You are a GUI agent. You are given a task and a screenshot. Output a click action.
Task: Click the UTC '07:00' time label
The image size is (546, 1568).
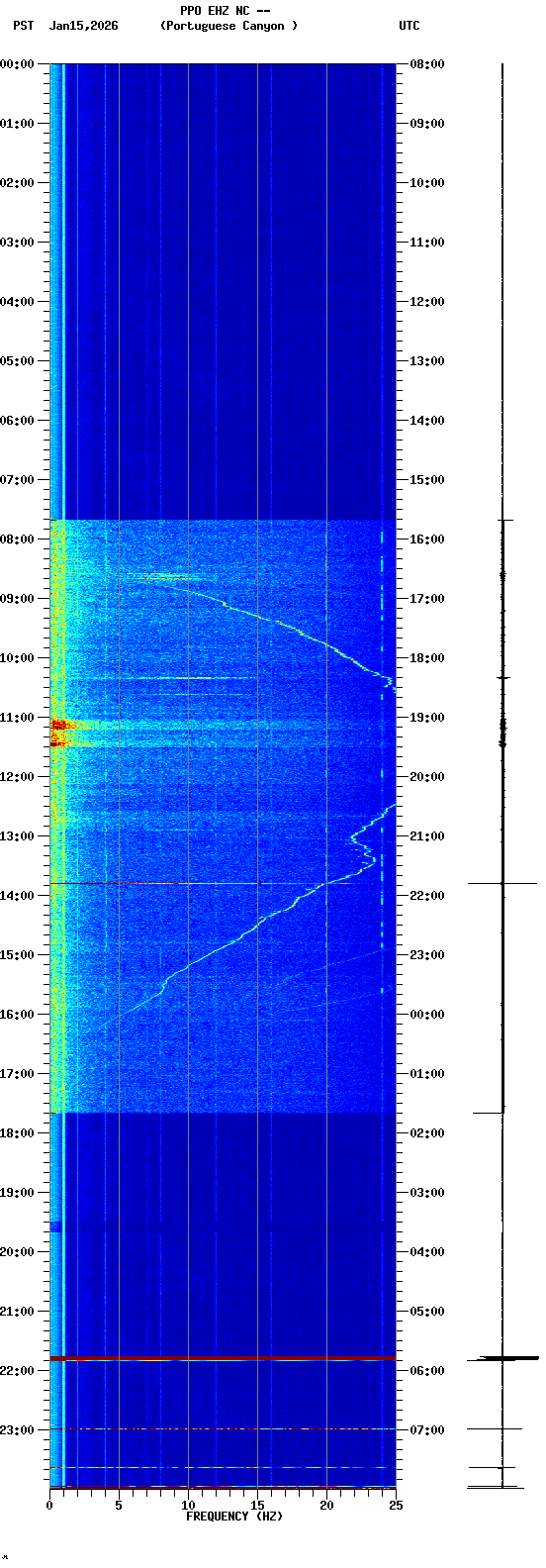pyautogui.click(x=427, y=1430)
